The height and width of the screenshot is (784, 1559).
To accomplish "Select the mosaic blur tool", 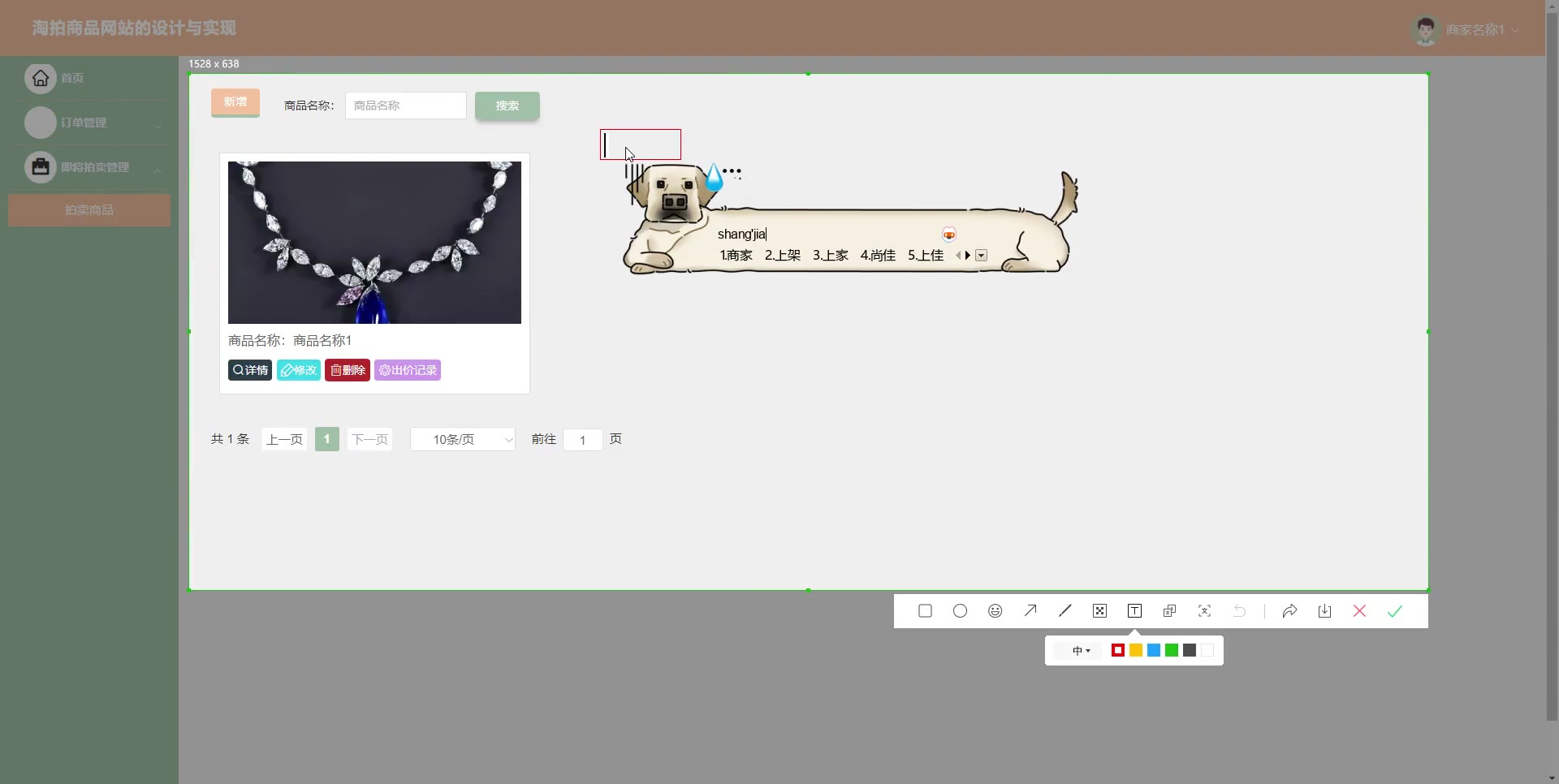I will (1100, 611).
